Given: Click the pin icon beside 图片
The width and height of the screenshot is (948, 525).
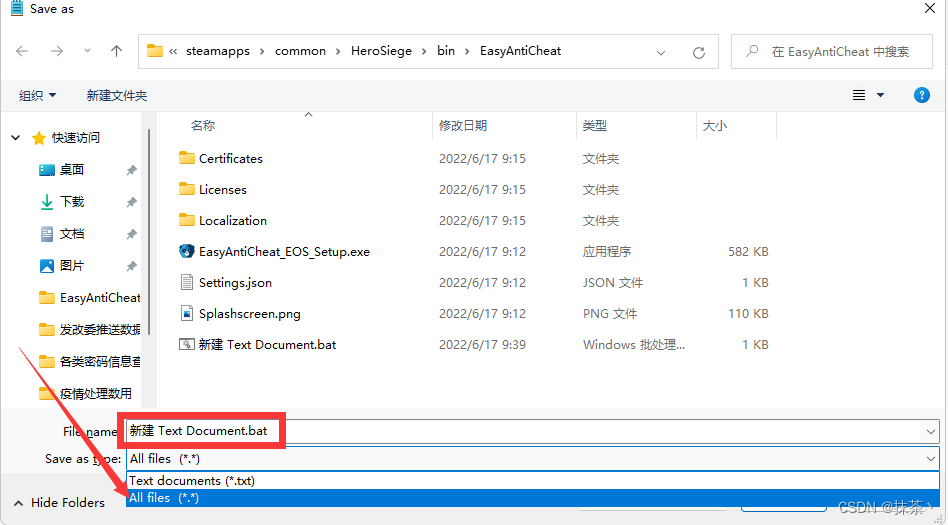Looking at the screenshot, I should tap(131, 266).
